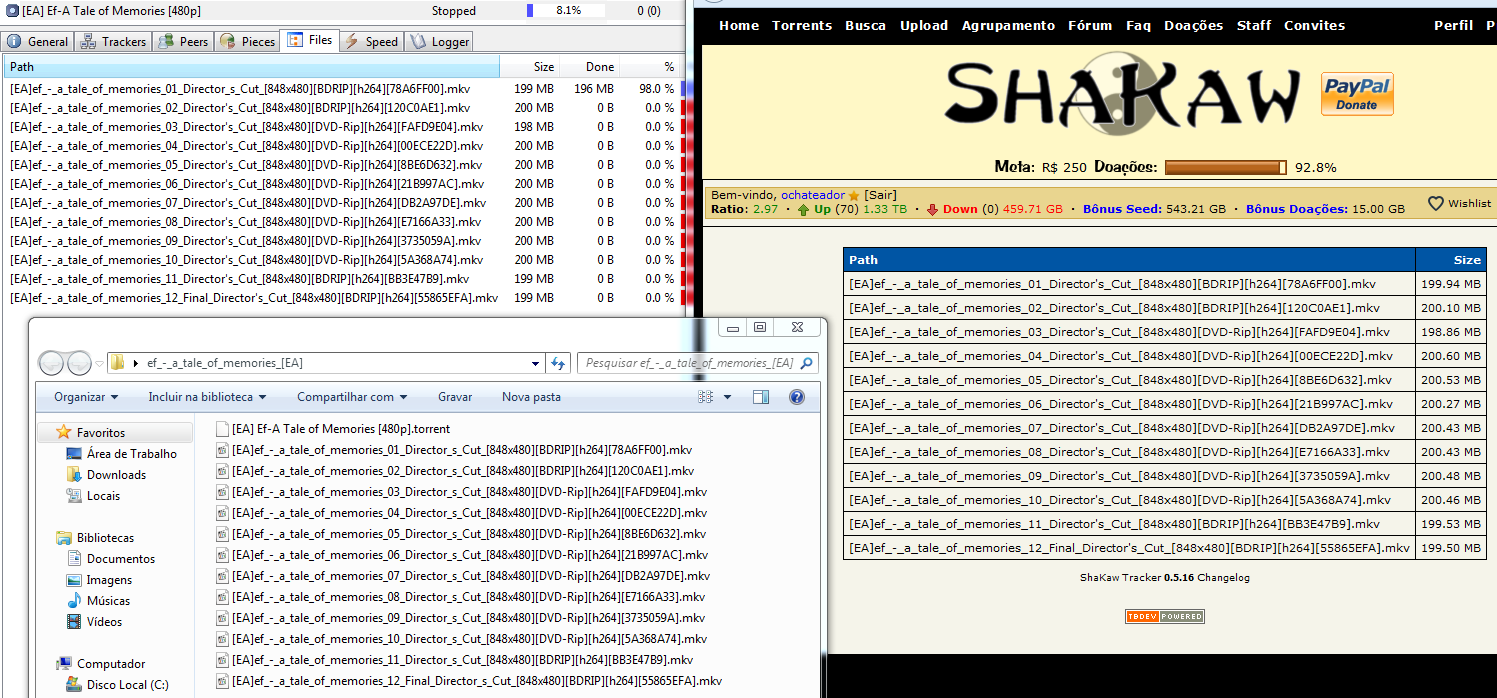Click the torrent progress bar at 8.1%
Viewport: 1497px width, 698px height.
pos(566,11)
